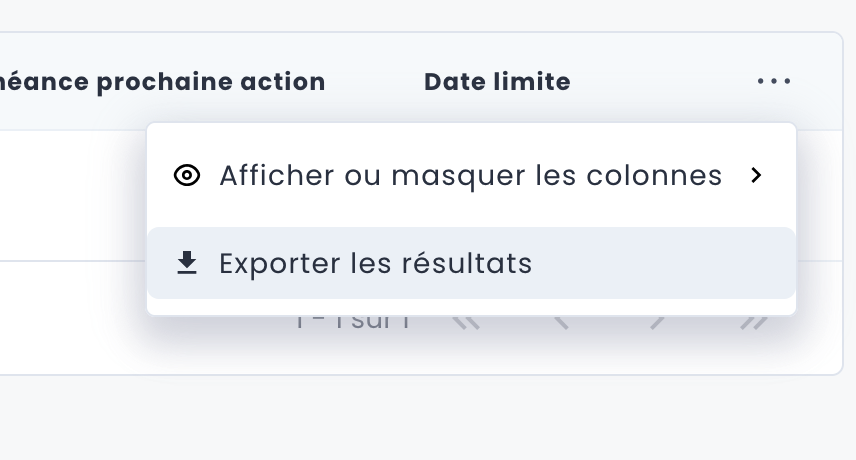The height and width of the screenshot is (460, 856).
Task: Expand the chevron next to colonnes
Action: [756, 176]
